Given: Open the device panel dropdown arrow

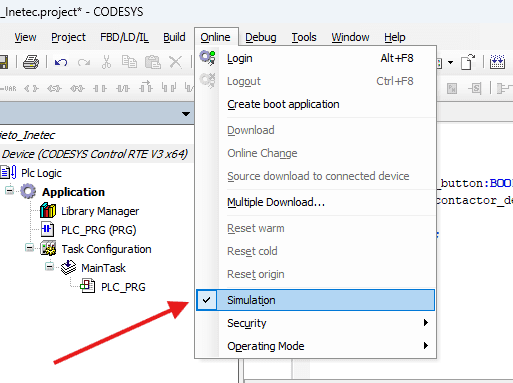Looking at the screenshot, I should pyautogui.click(x=186, y=114).
